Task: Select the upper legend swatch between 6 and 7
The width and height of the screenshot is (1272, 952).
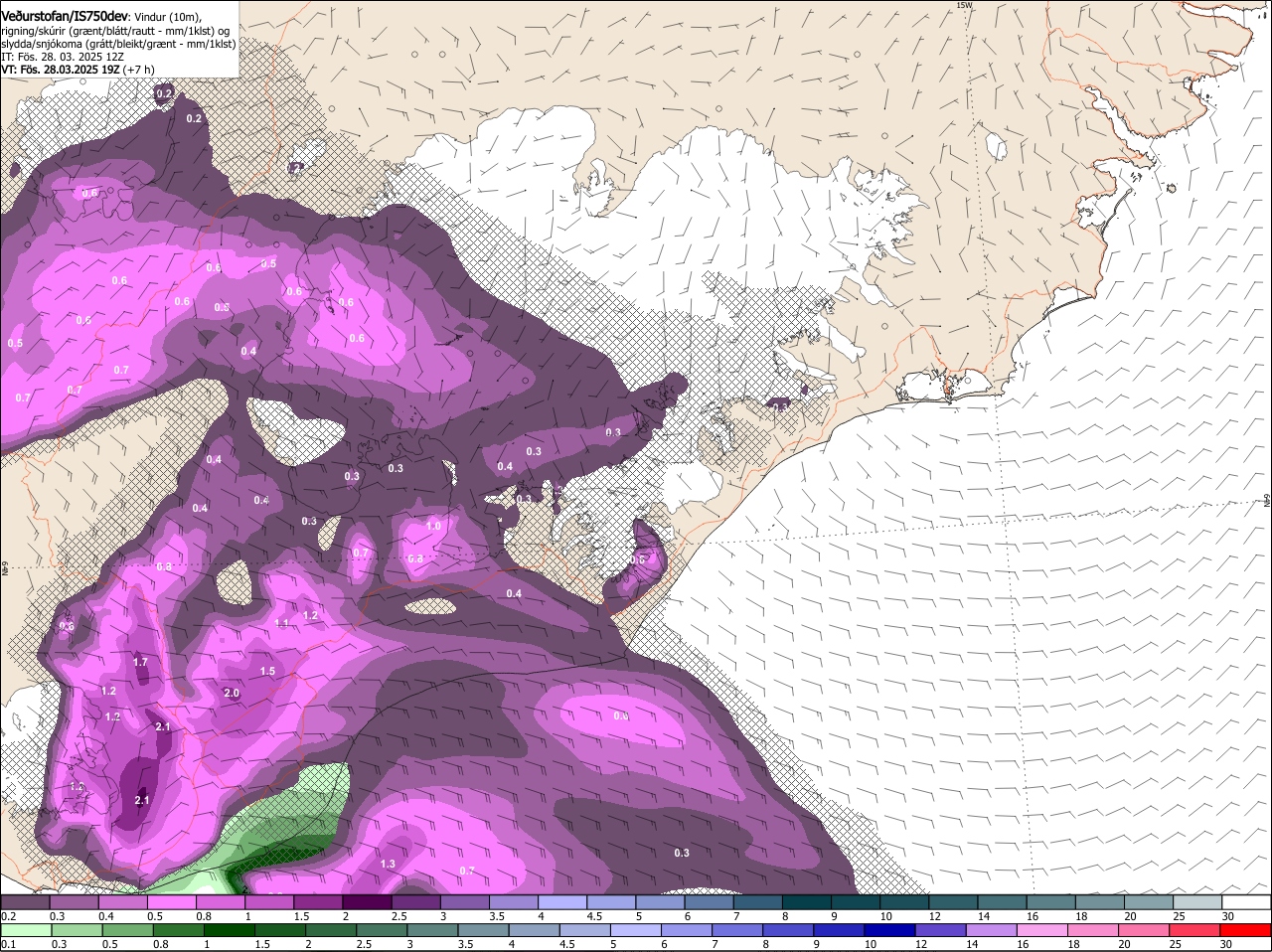Action: click(709, 902)
